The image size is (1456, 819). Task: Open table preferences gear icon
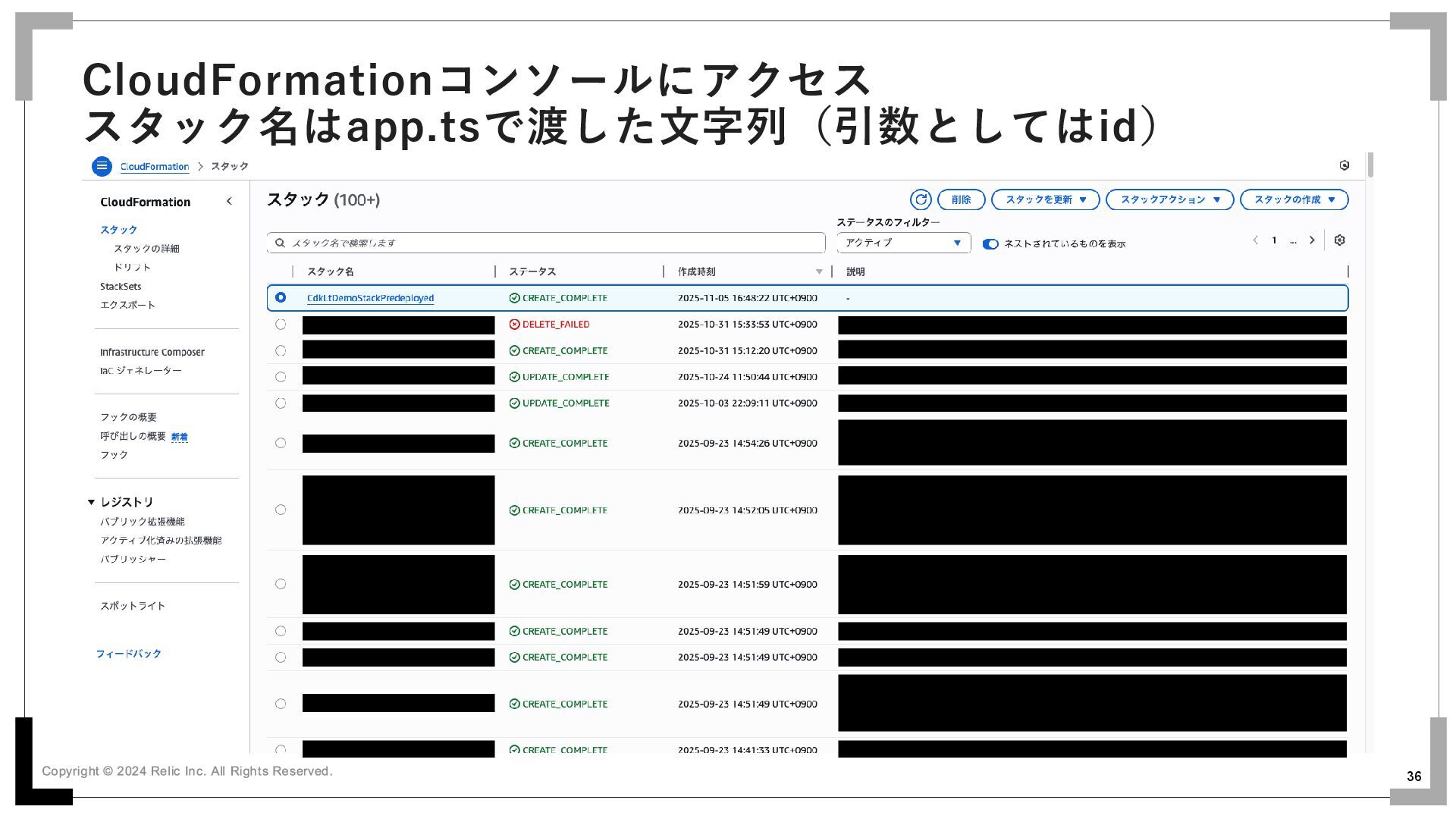point(1339,240)
